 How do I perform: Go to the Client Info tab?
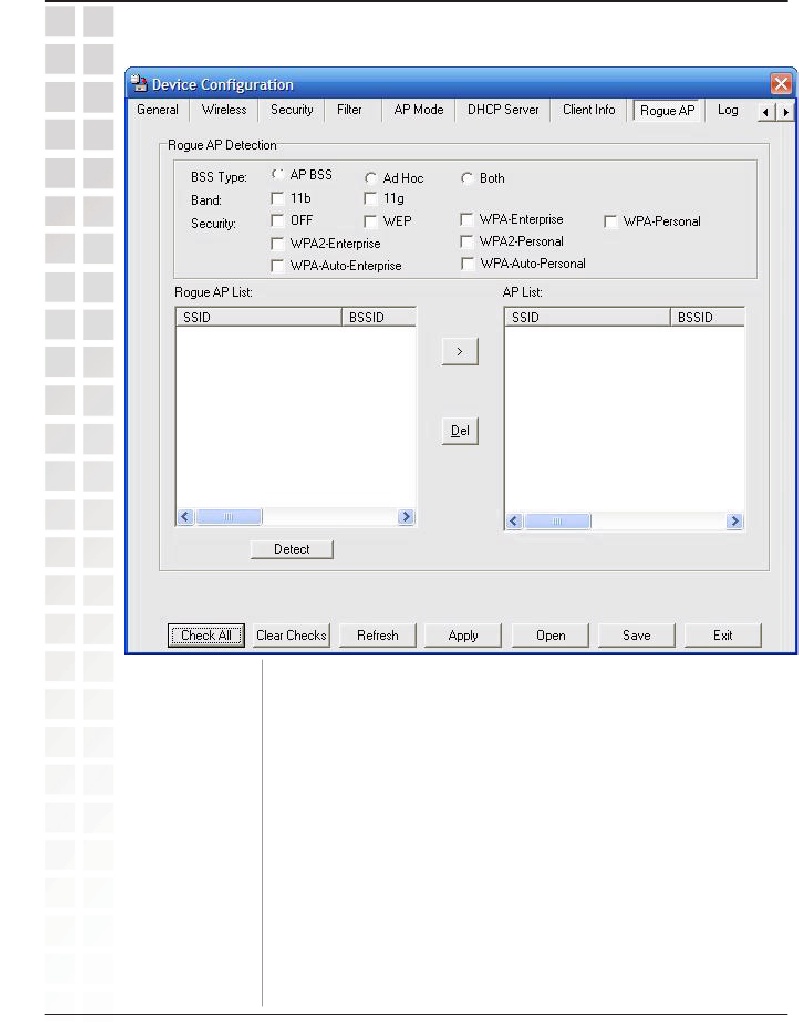(x=589, y=110)
